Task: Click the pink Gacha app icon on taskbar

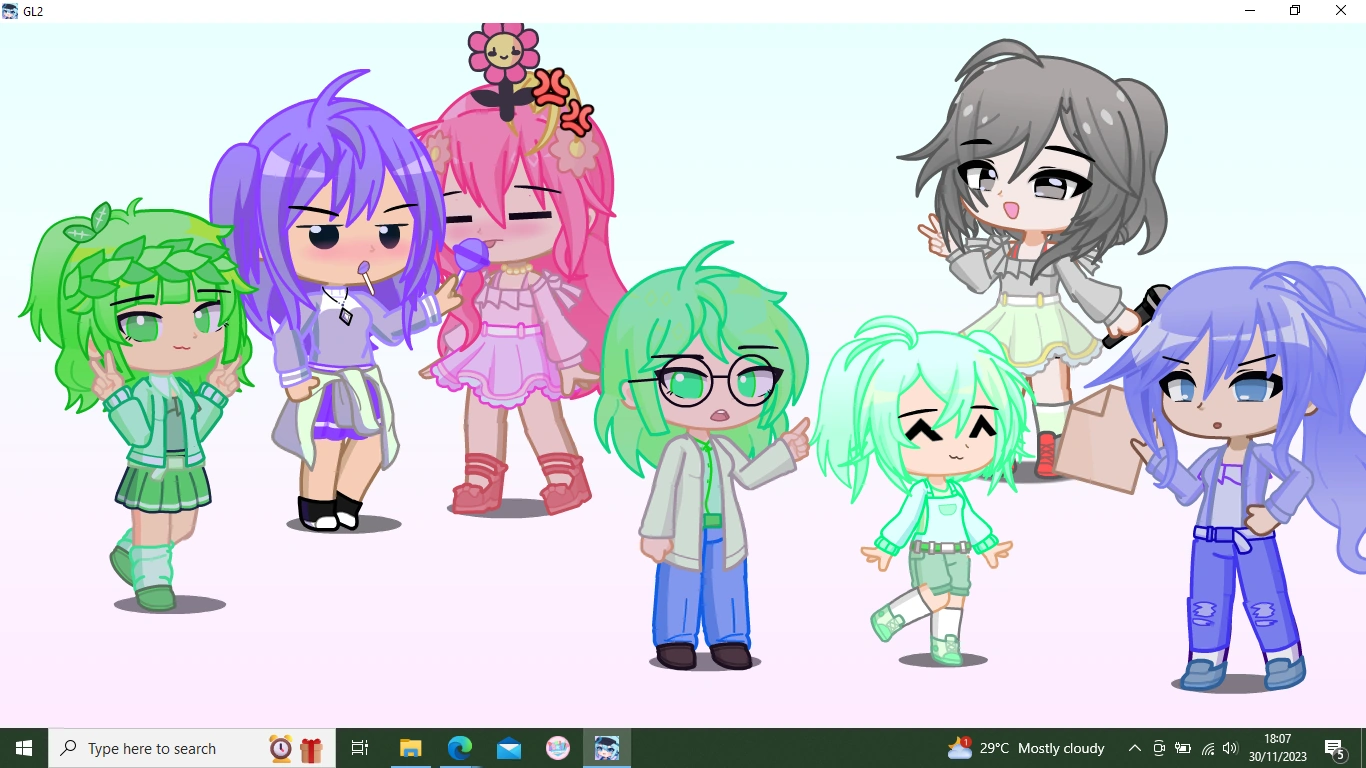Action: tap(557, 747)
